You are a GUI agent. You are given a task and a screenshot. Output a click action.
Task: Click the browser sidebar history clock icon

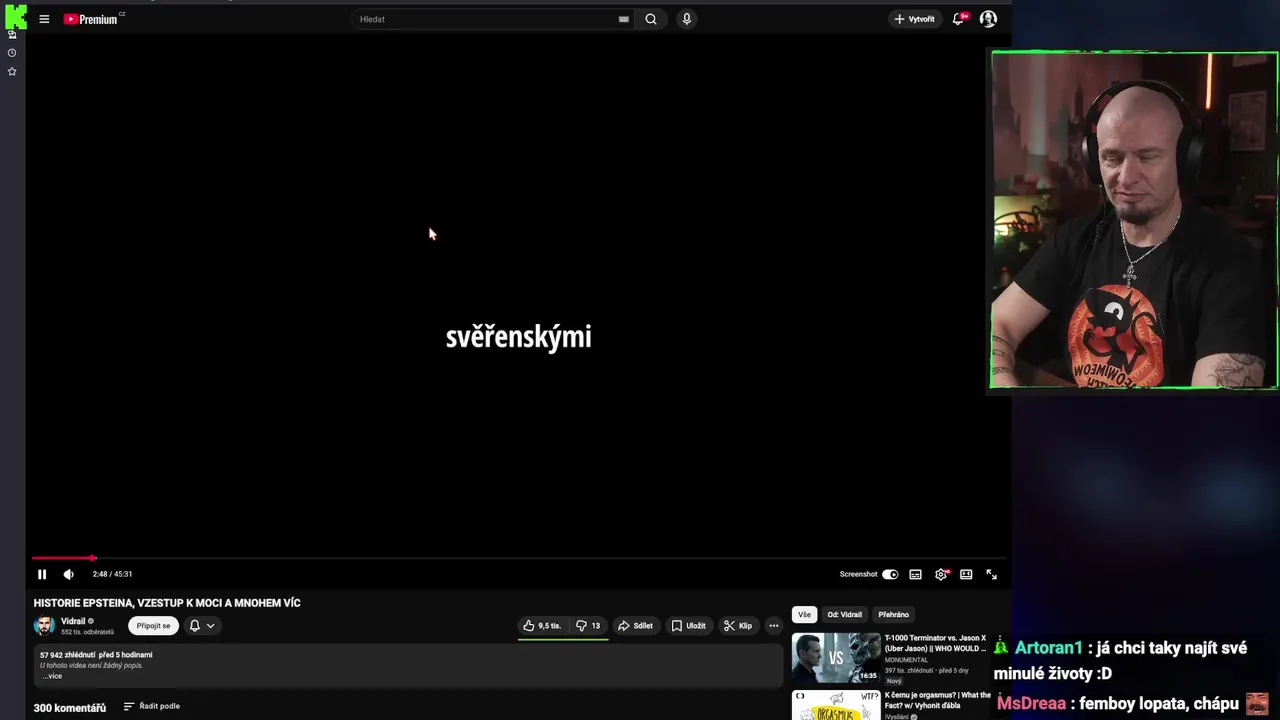12,53
